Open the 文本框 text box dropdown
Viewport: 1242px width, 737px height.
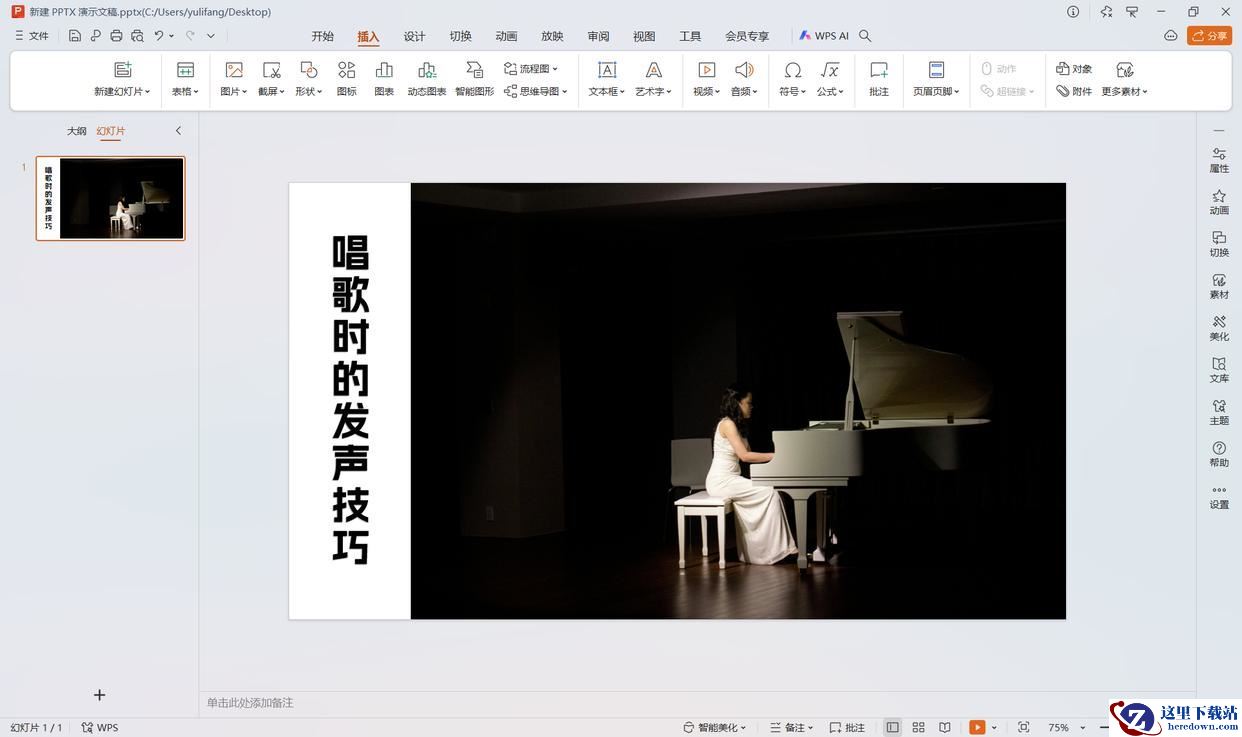click(x=607, y=79)
